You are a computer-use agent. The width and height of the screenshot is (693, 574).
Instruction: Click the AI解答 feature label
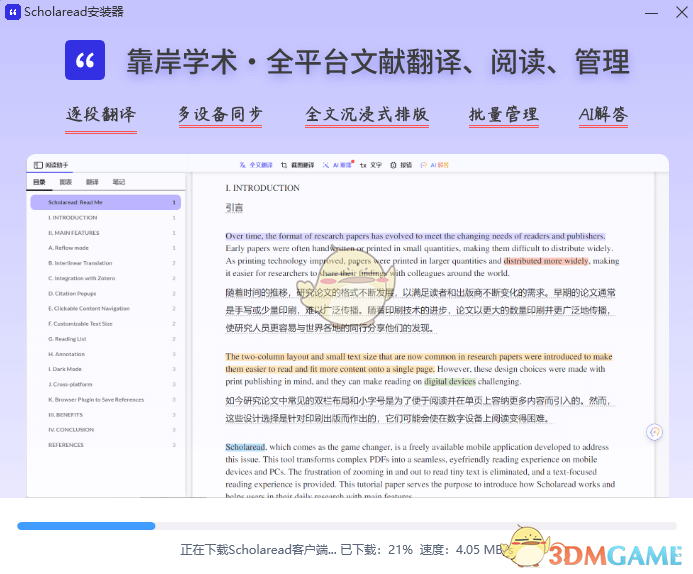603,114
